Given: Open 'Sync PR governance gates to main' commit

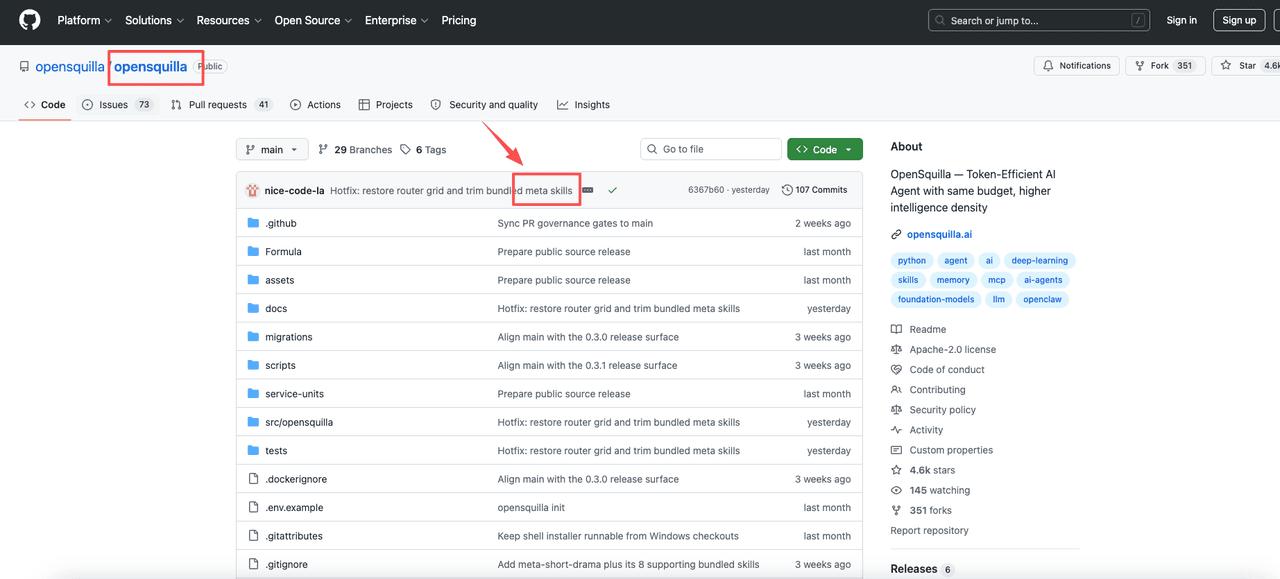Looking at the screenshot, I should (x=575, y=223).
